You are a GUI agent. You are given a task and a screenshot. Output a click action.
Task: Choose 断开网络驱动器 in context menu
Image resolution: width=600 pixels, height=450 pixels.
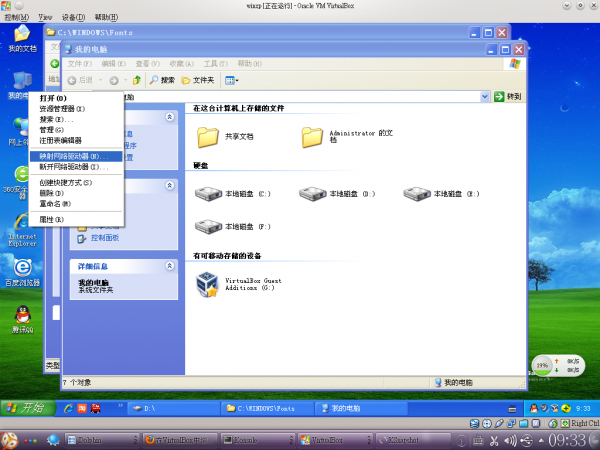click(x=76, y=167)
